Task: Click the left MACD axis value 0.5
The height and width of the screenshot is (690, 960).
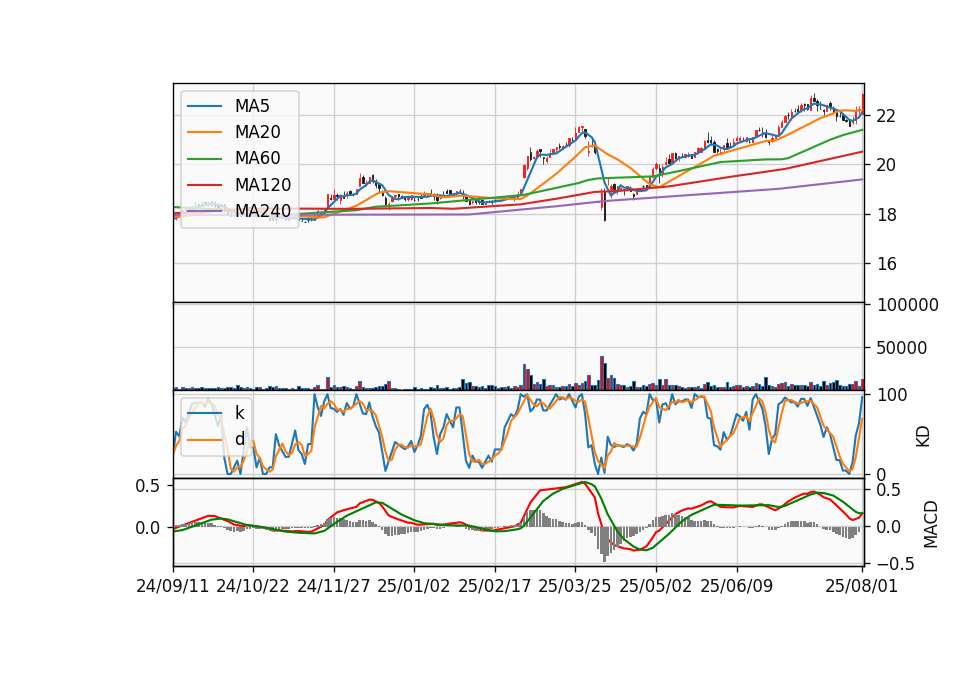Action: coord(147,486)
